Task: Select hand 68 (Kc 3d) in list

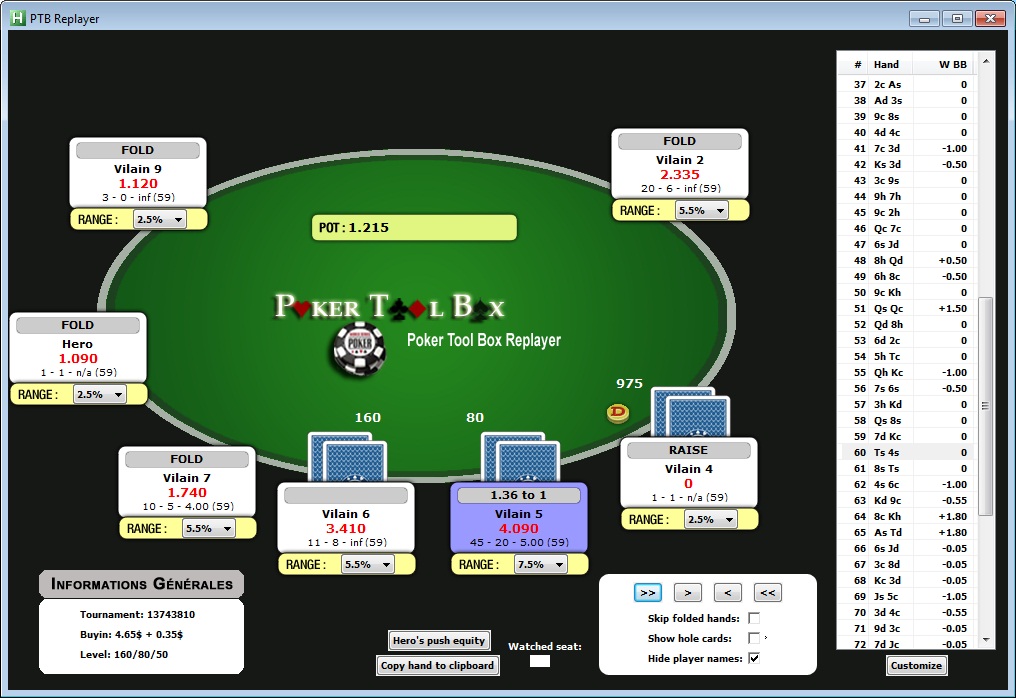Action: (907, 580)
